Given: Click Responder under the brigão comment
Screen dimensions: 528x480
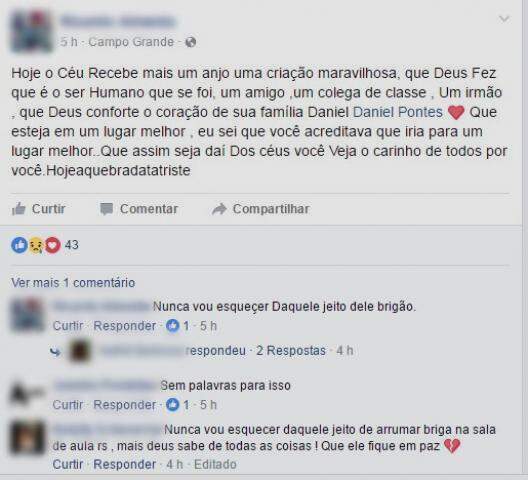Looking at the screenshot, I should (125, 326).
